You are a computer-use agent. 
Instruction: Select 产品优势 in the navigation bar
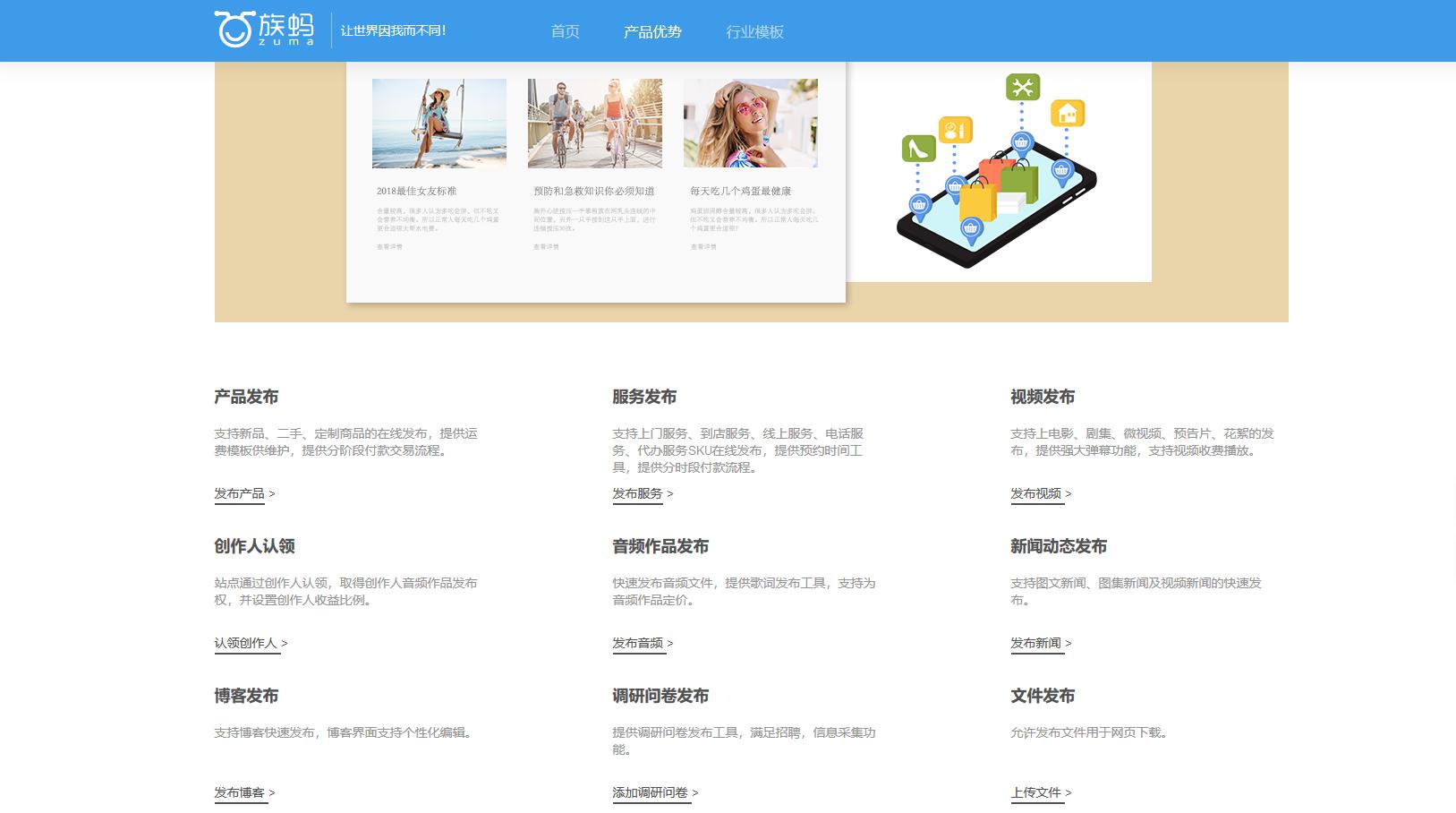[652, 30]
